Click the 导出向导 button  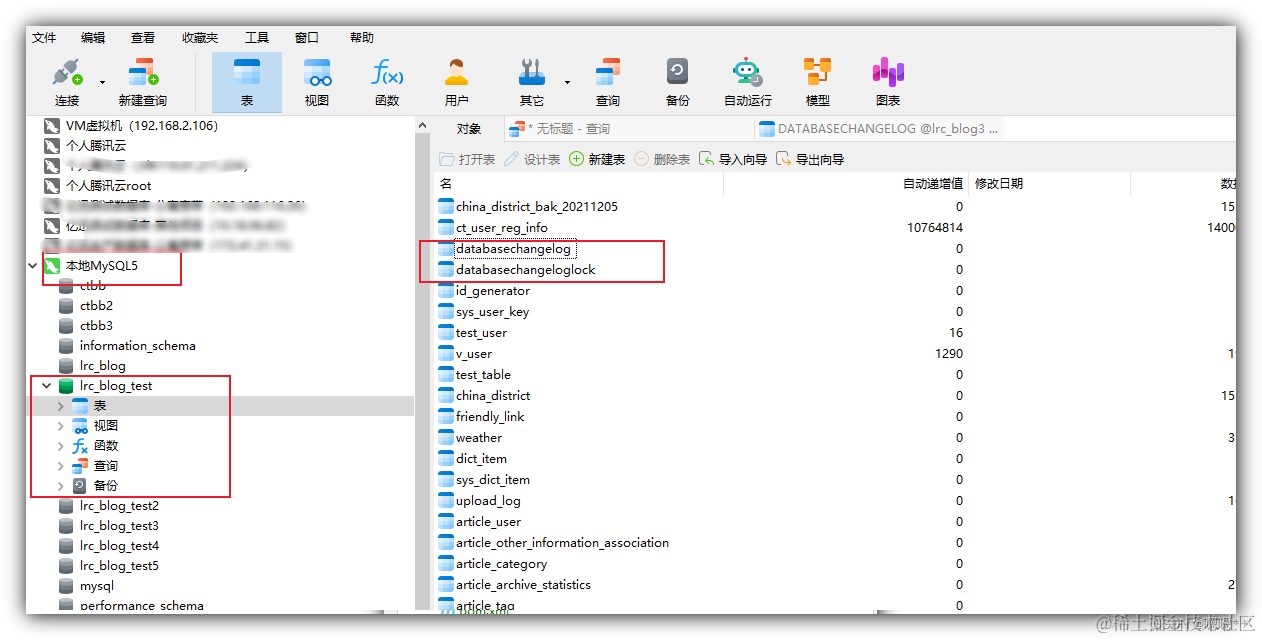(810, 159)
